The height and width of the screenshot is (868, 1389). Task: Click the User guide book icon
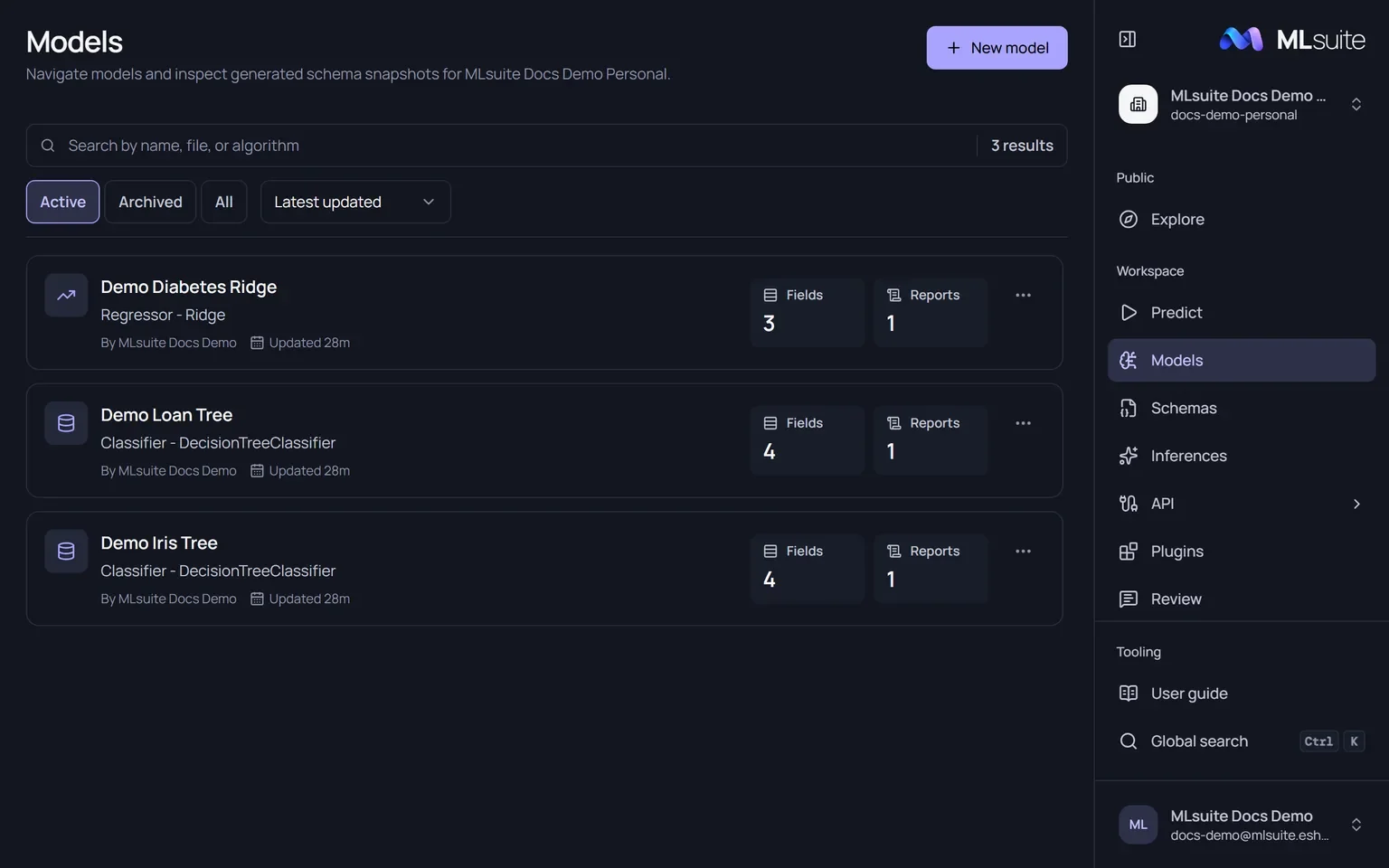click(x=1128, y=693)
